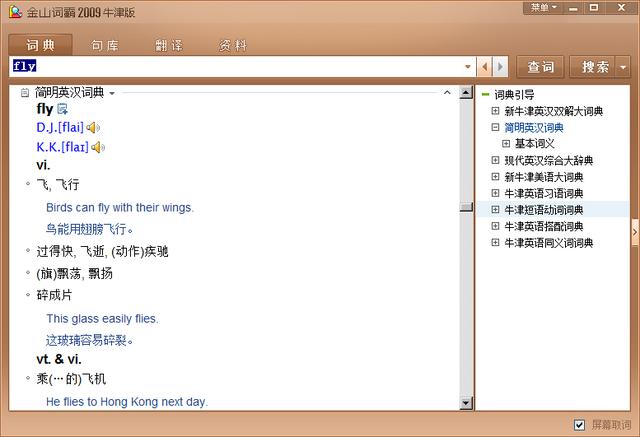Toggle 屏幕取词 checkbox
Image resolution: width=640 pixels, height=437 pixels.
(x=579, y=425)
